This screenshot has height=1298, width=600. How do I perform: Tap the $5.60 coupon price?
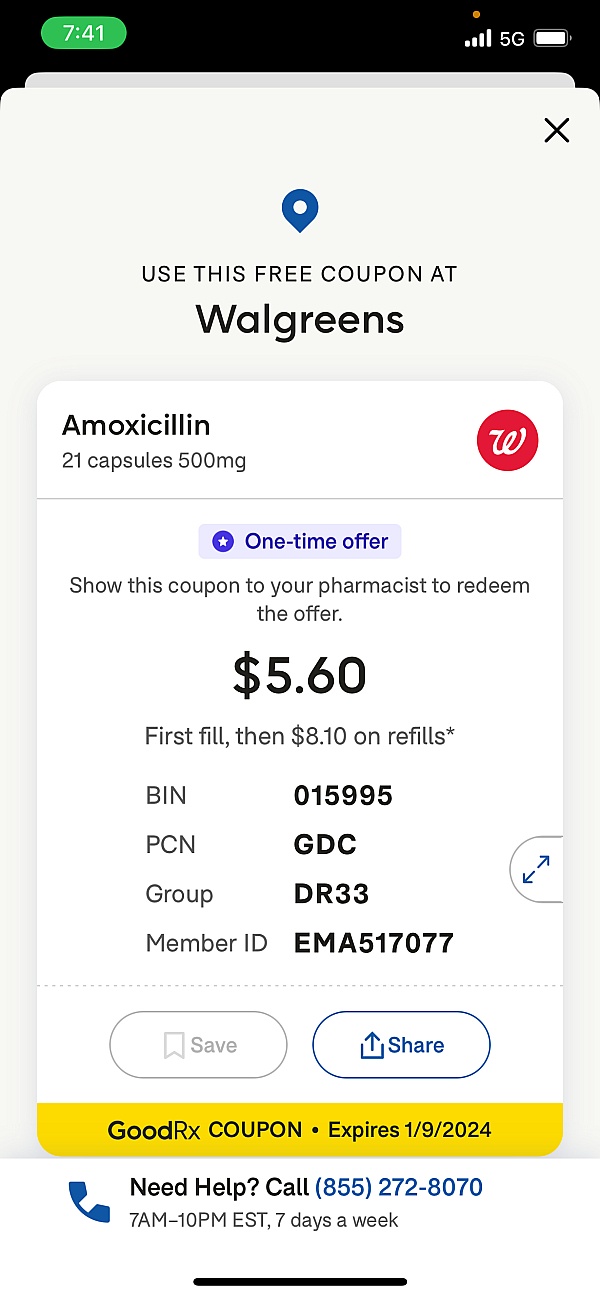point(300,676)
